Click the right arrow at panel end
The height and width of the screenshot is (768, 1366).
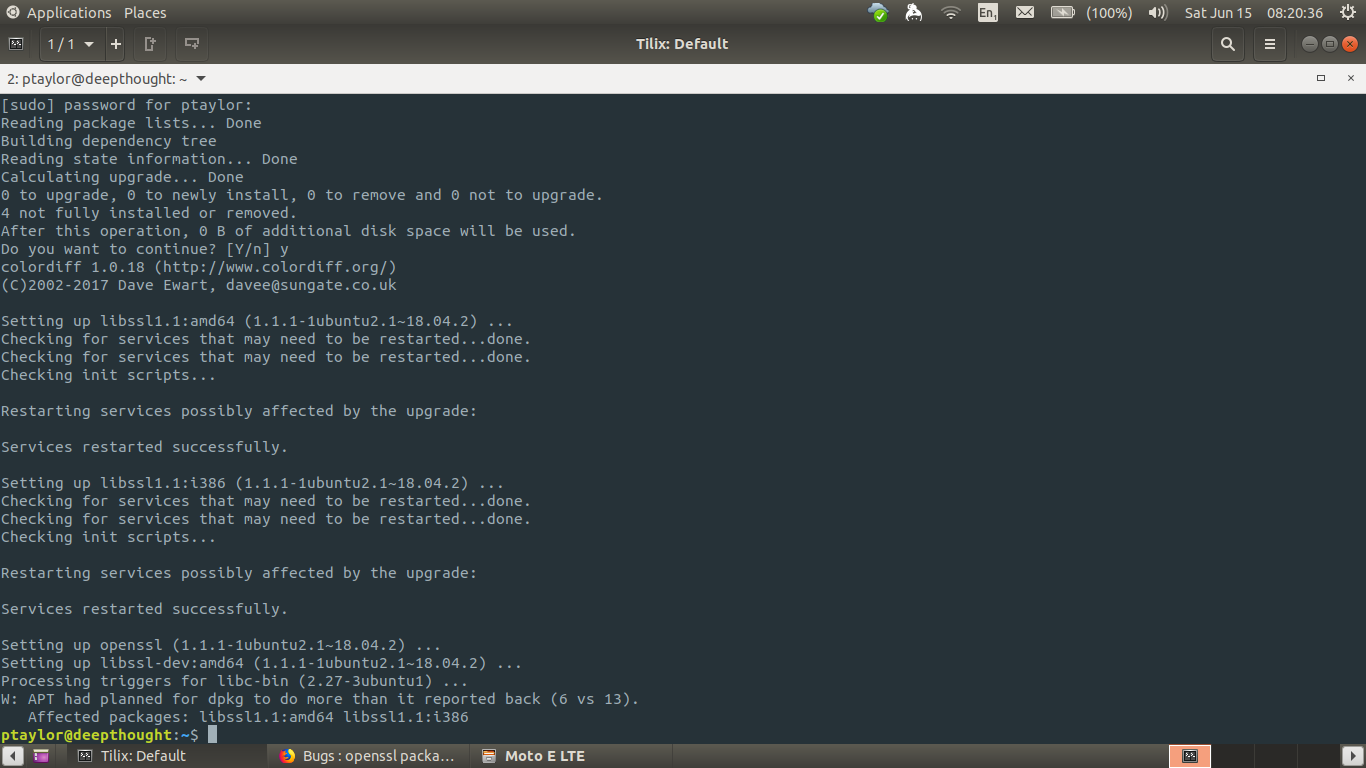[x=1353, y=756]
